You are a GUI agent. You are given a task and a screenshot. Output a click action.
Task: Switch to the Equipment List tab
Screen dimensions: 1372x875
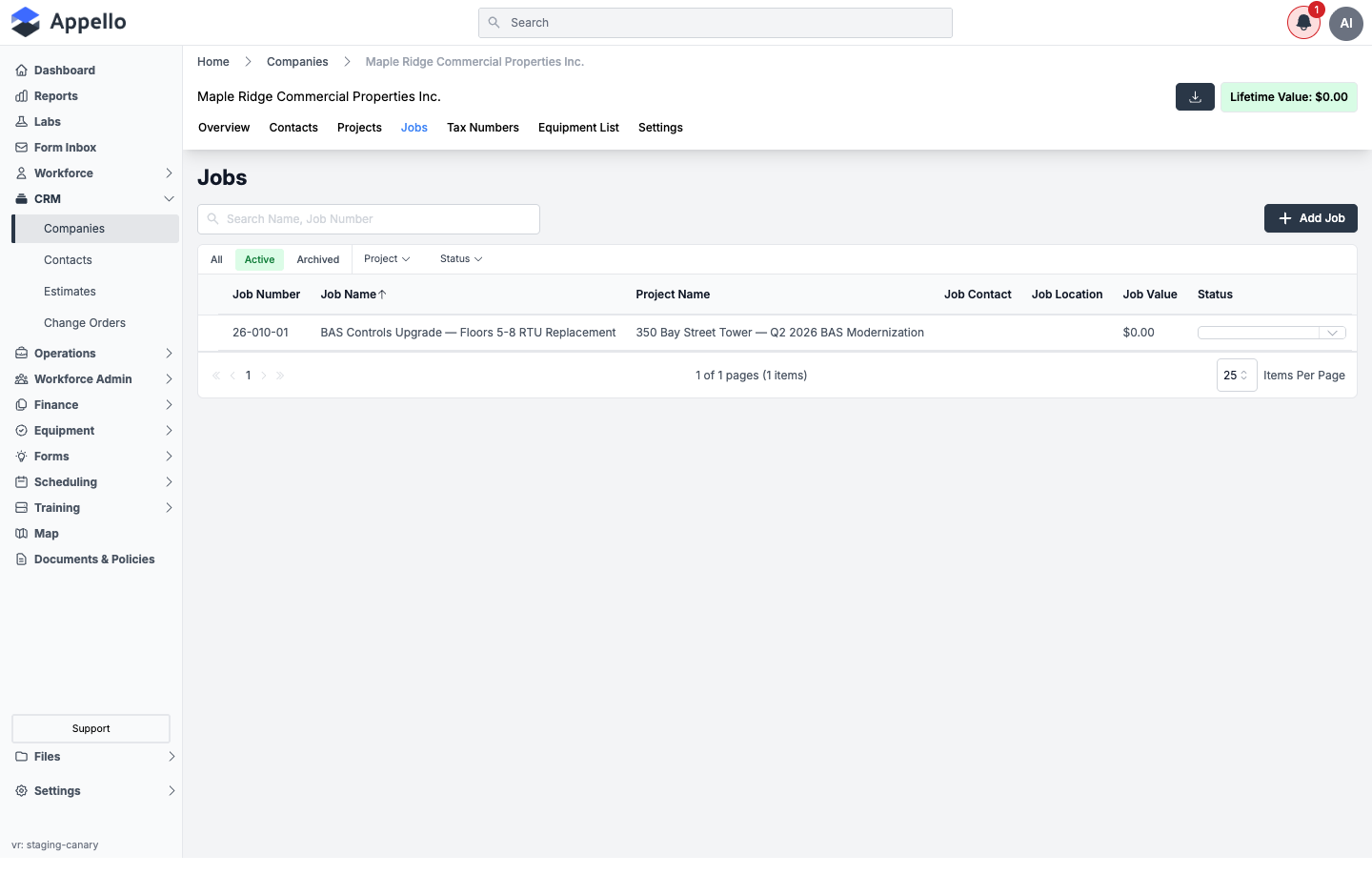click(578, 128)
